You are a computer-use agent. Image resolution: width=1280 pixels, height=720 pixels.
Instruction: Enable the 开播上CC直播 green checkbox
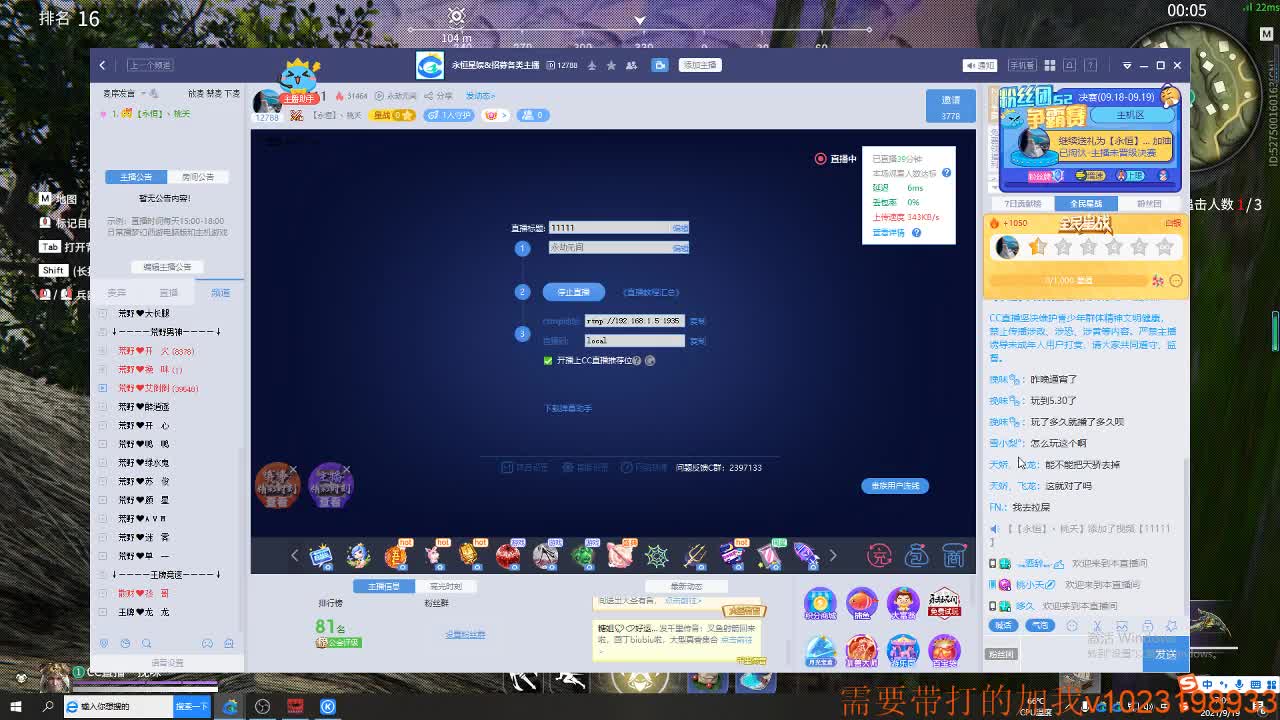pyautogui.click(x=546, y=359)
